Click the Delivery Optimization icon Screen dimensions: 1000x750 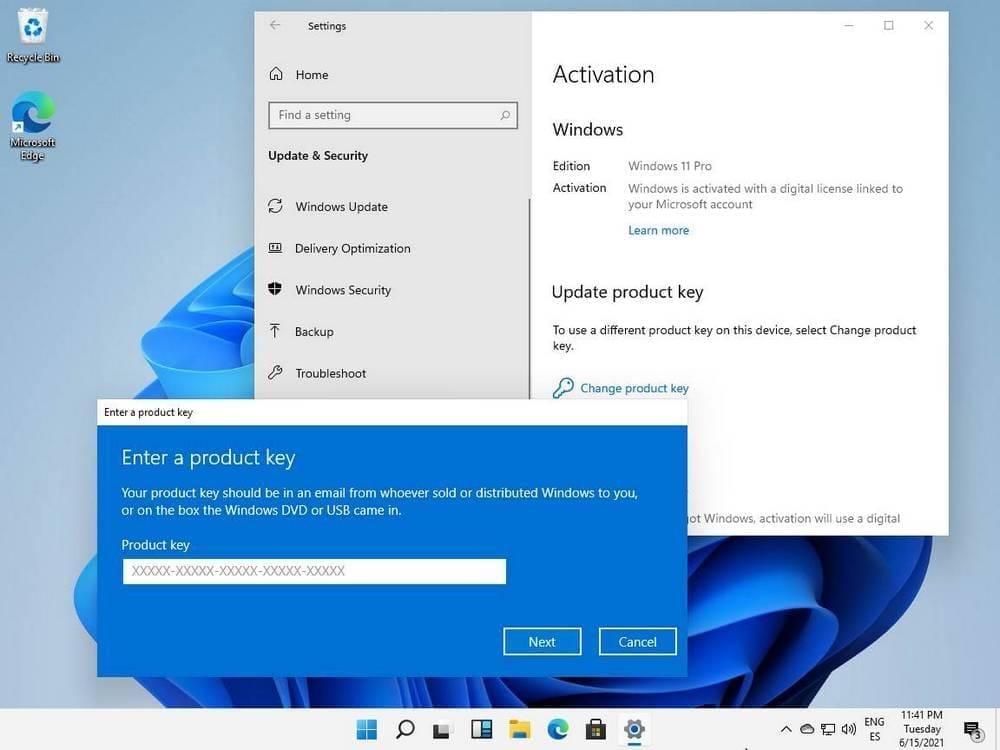275,247
